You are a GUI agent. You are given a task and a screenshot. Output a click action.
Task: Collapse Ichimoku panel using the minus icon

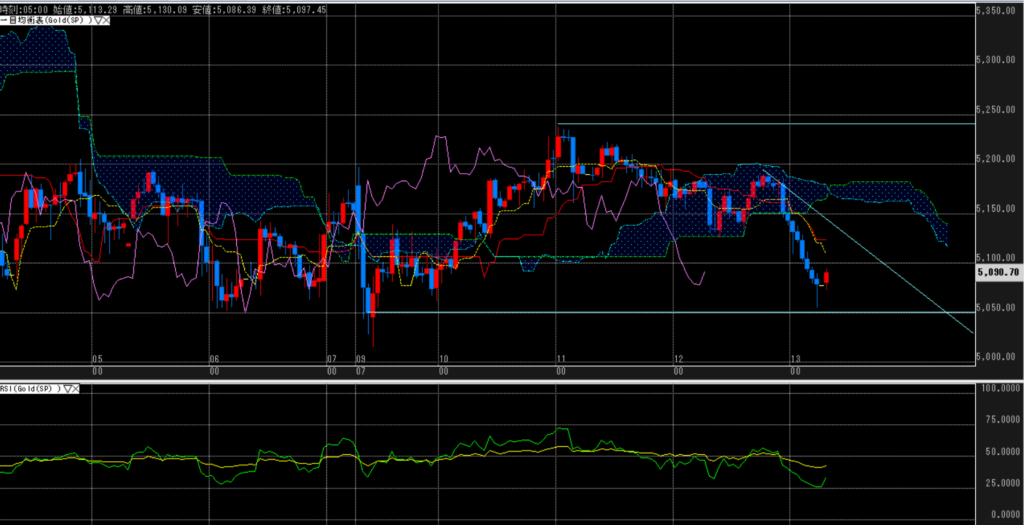3,20
